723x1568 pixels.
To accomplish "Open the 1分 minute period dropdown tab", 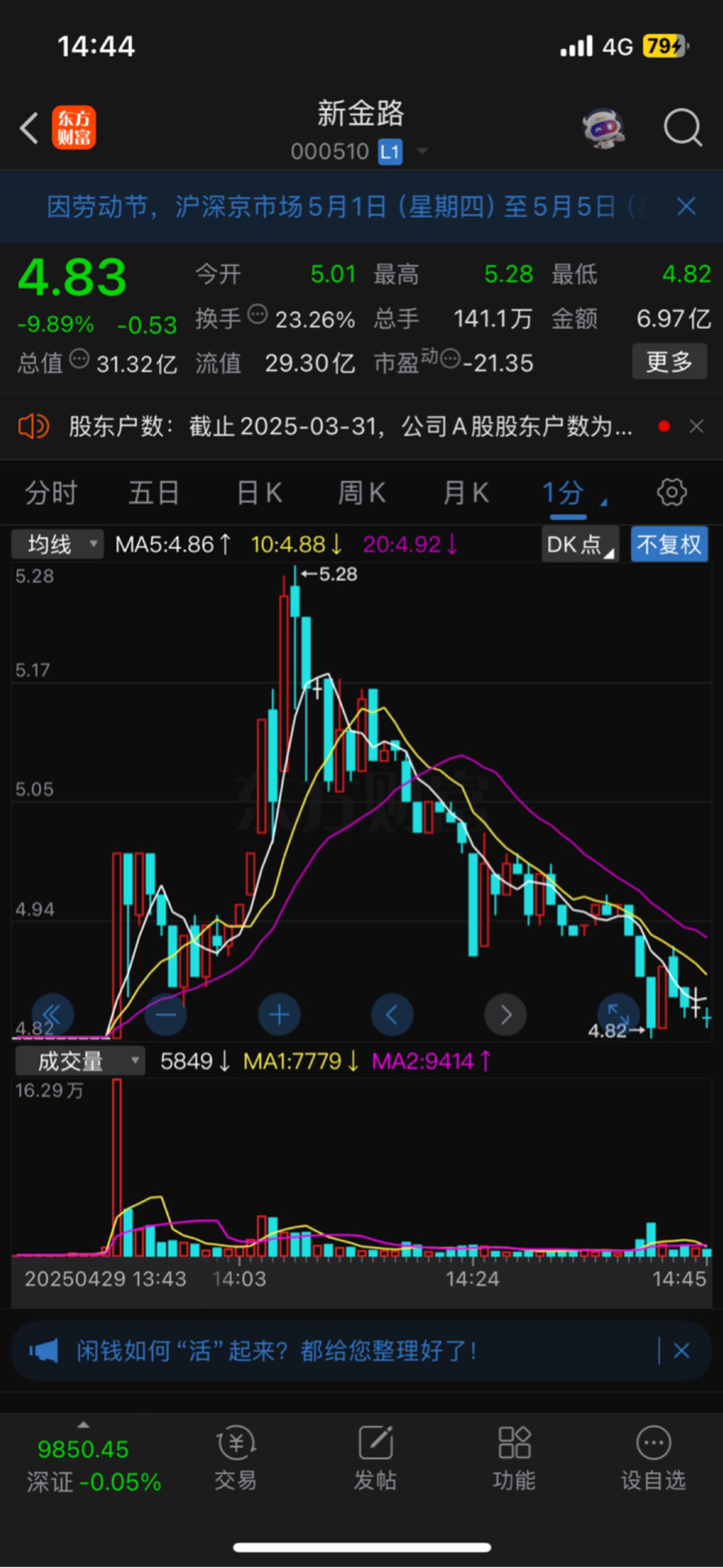I will (573, 493).
